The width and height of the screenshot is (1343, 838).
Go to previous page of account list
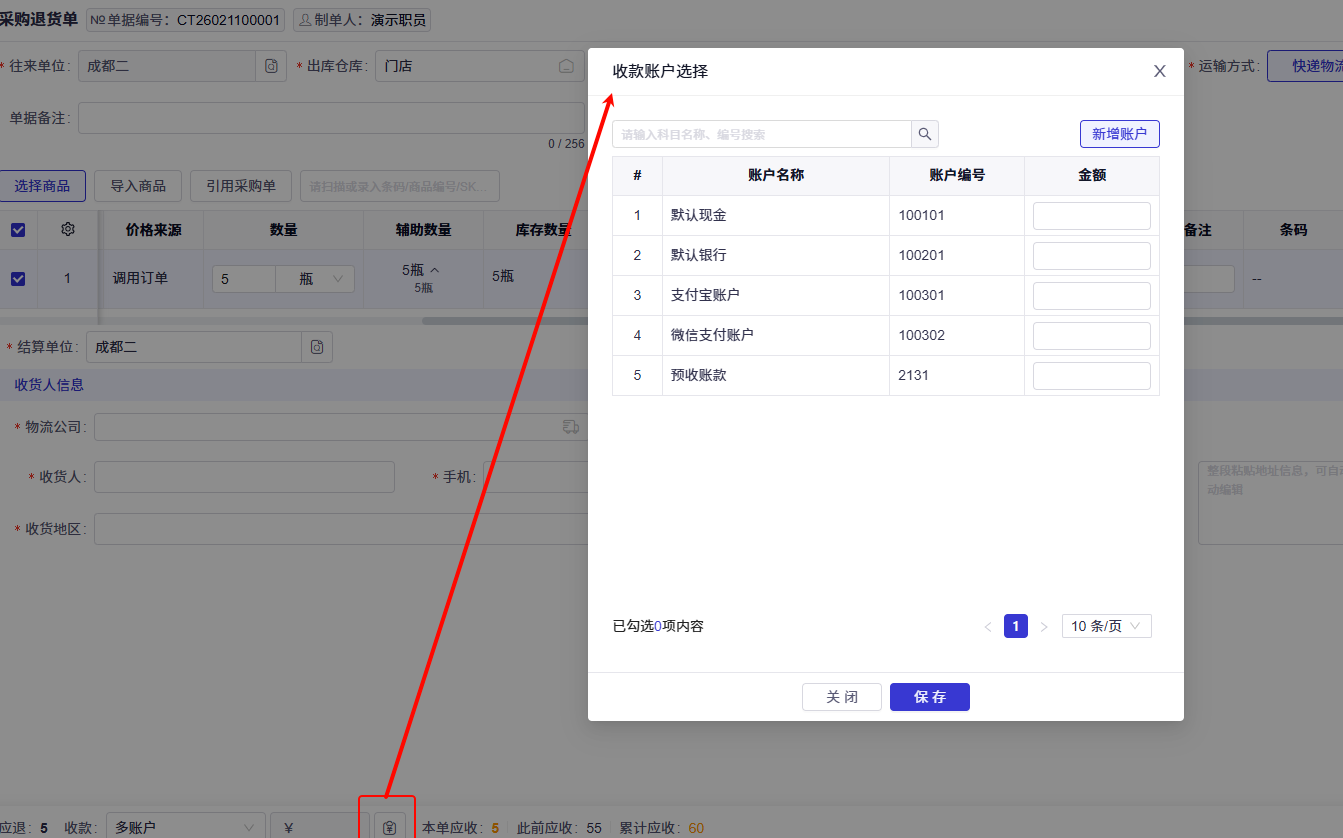pos(988,627)
